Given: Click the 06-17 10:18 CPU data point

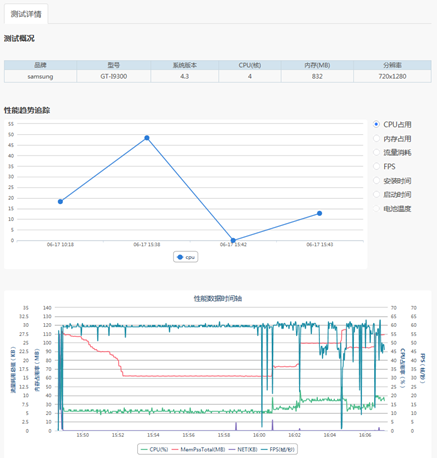Looking at the screenshot, I should pyautogui.click(x=60, y=201).
